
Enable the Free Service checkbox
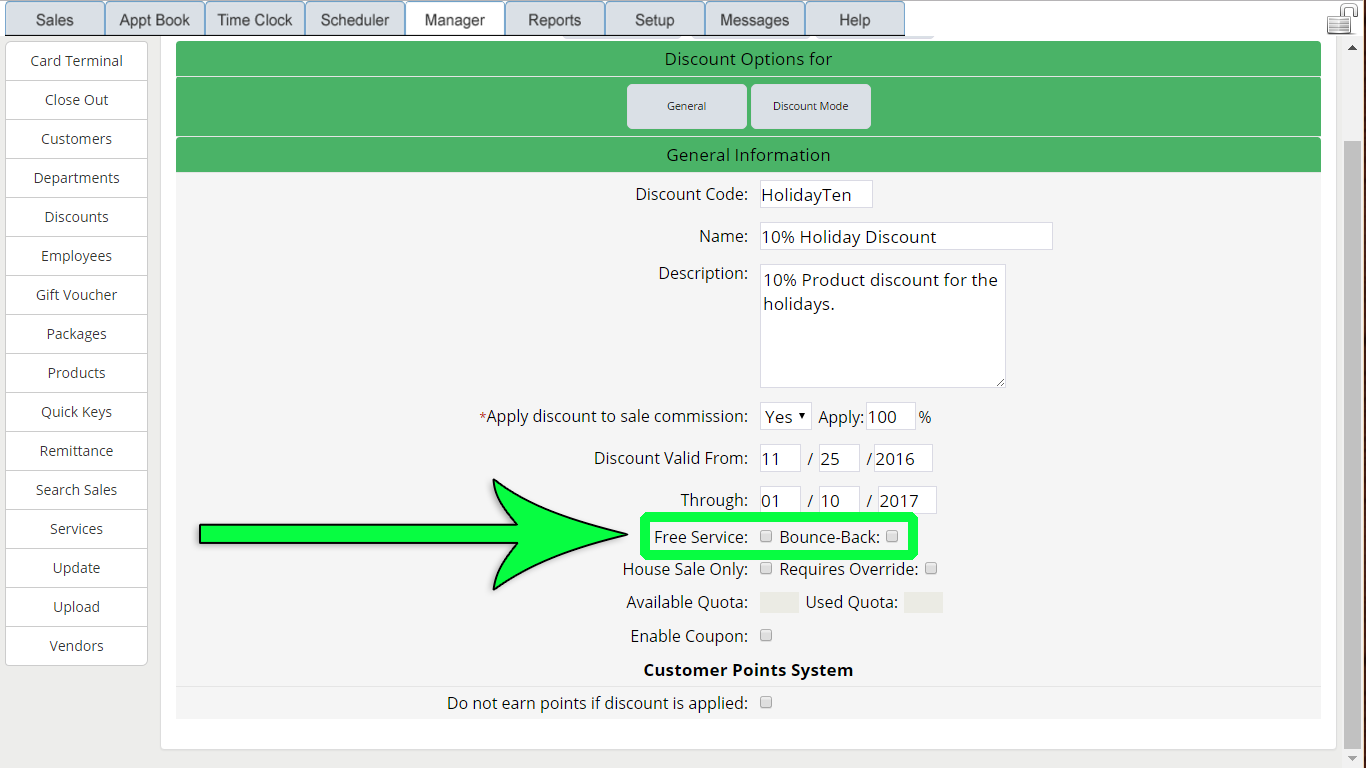766,537
